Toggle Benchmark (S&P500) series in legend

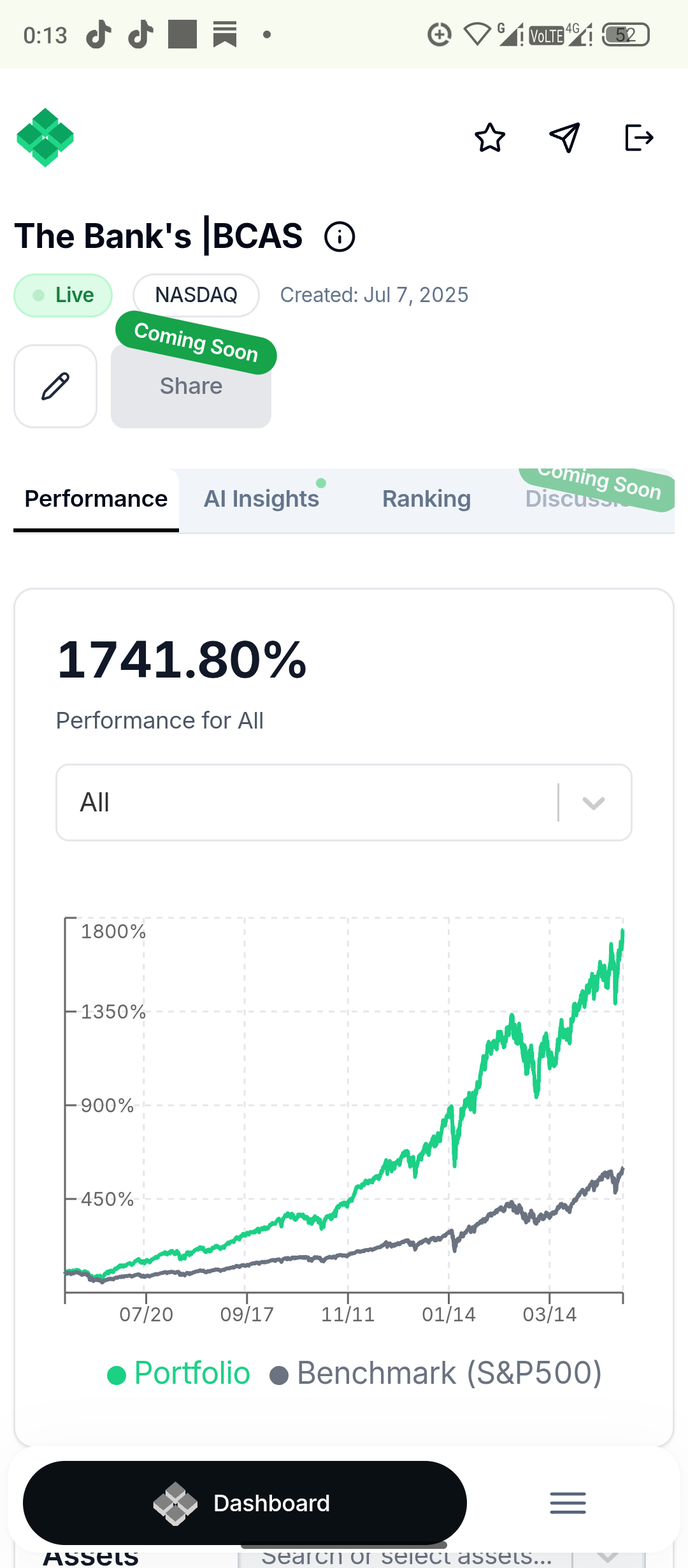click(436, 1373)
